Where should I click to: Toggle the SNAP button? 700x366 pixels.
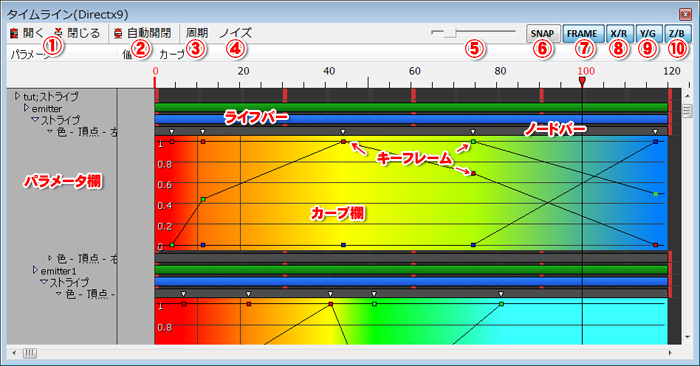coord(542,34)
